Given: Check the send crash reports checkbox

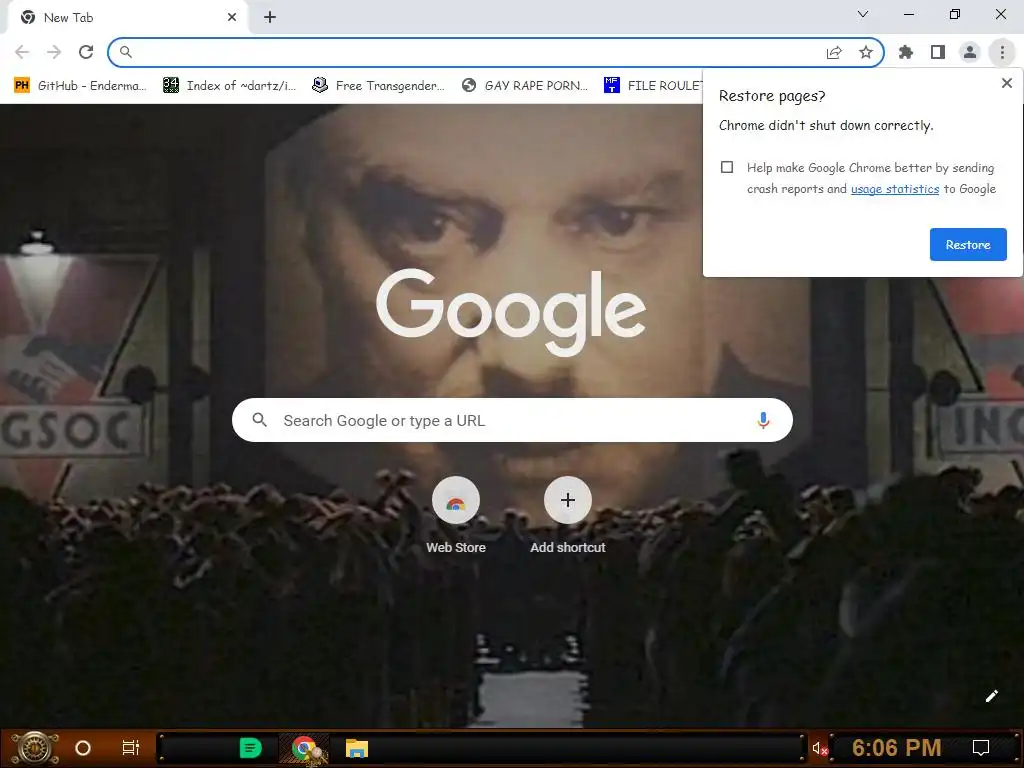Looking at the screenshot, I should click(x=727, y=167).
